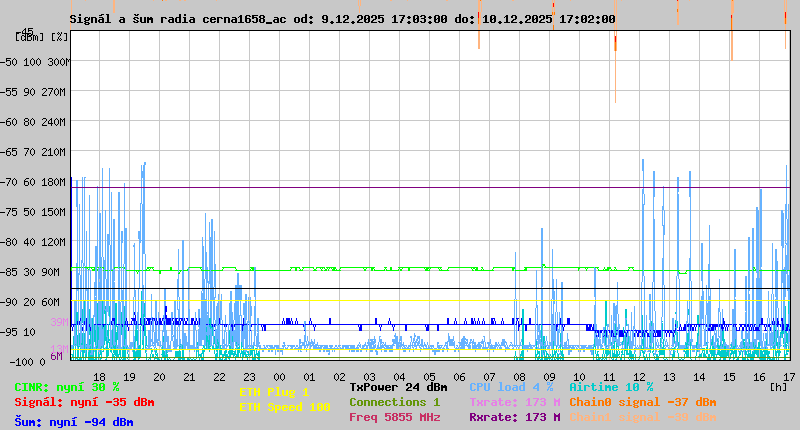Select the purple '6M' rate marker label

tap(57, 356)
